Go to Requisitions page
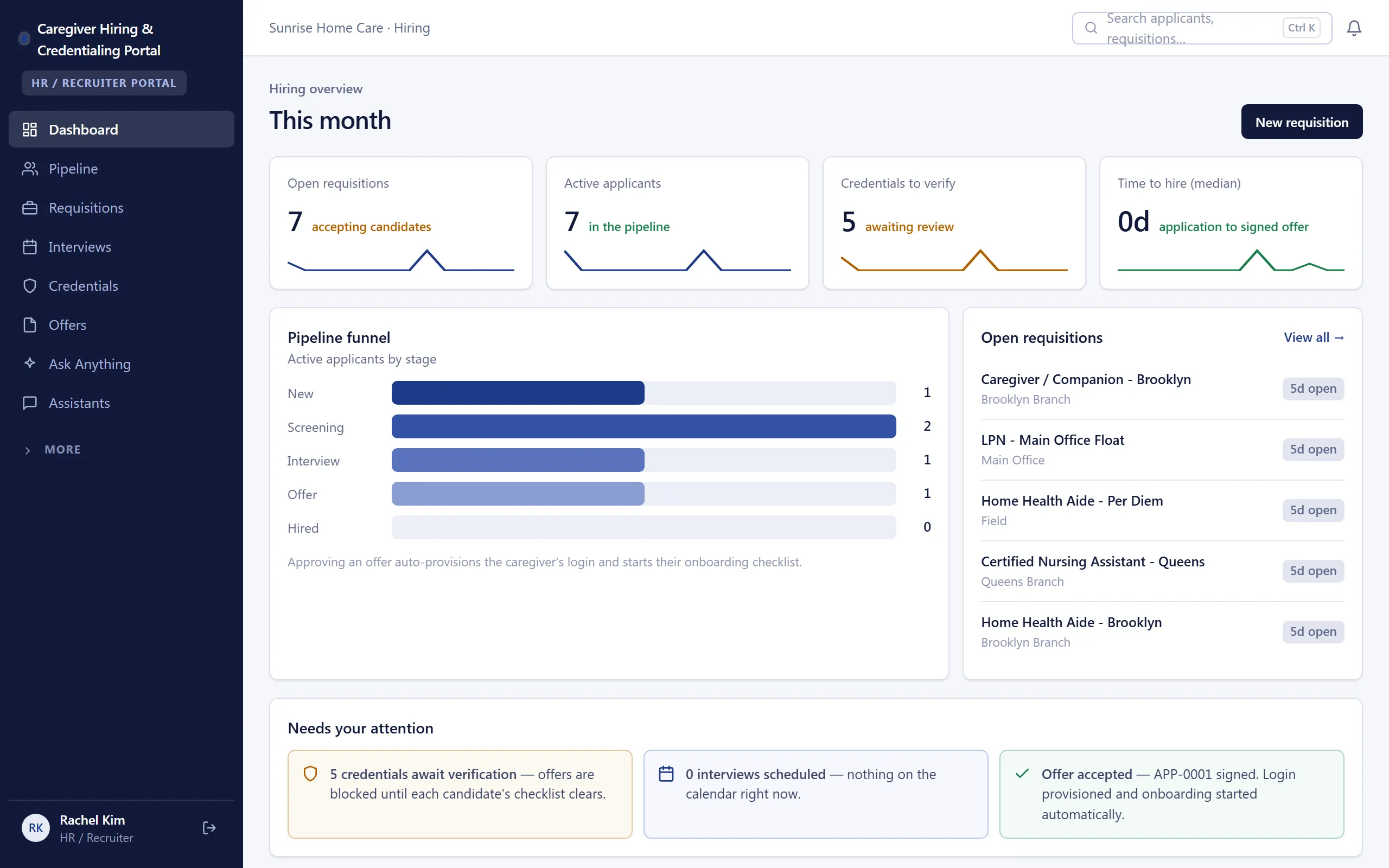This screenshot has height=868, width=1389. pos(121,208)
